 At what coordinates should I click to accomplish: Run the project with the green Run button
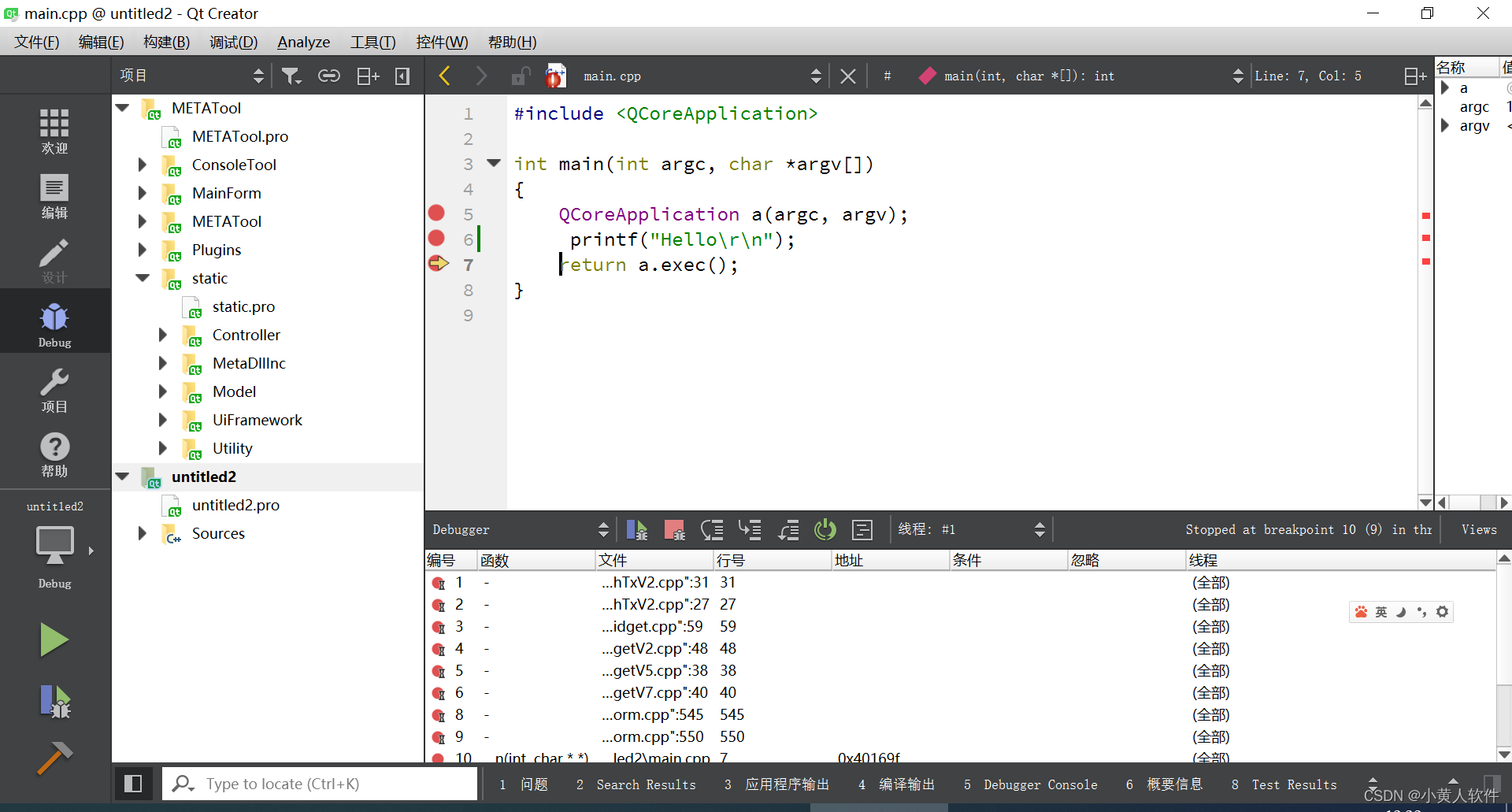(x=54, y=640)
